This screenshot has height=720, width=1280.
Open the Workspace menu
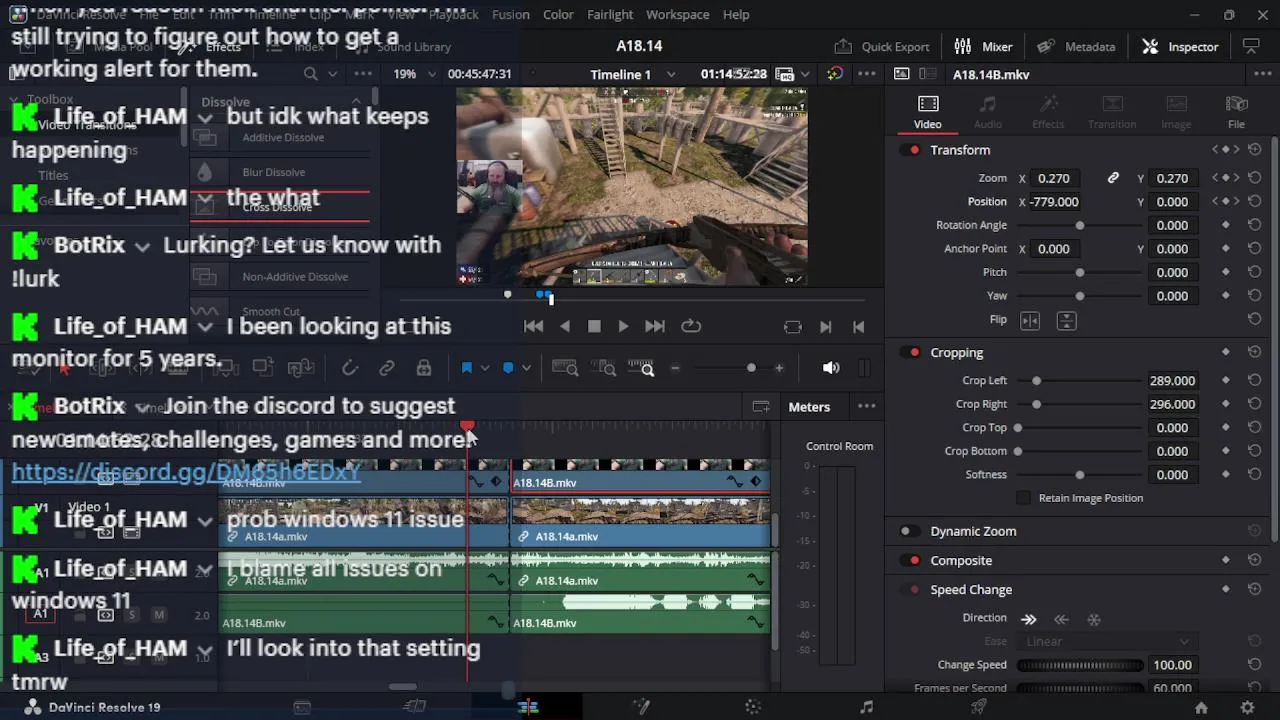(x=677, y=14)
